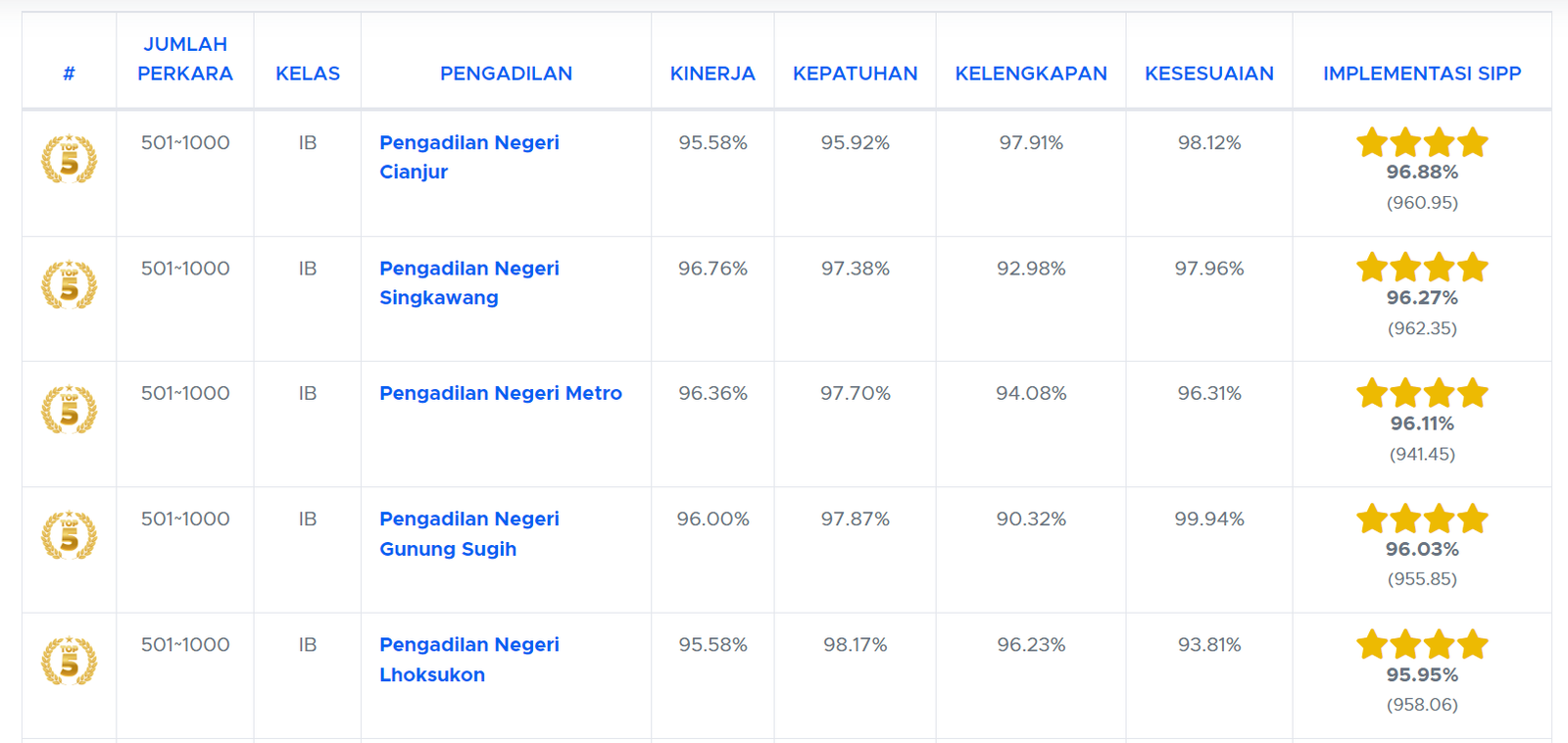This screenshot has width=1568, height=743.
Task: Click Top 5 badge in Metro row
Action: point(69,410)
